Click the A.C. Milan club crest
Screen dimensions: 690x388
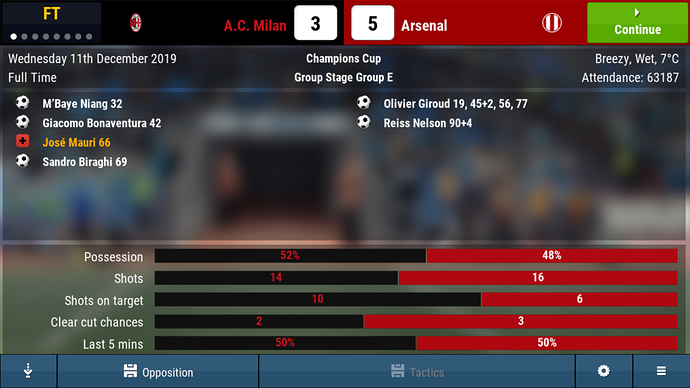[136, 23]
